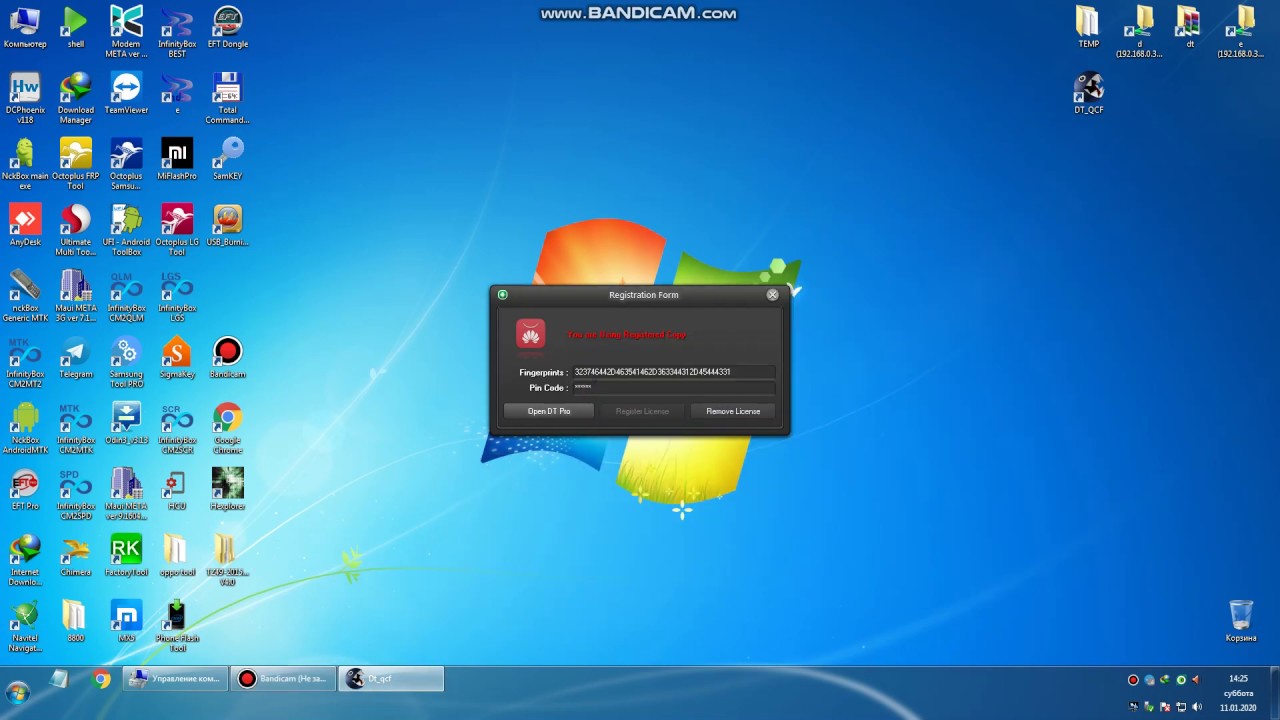This screenshot has width=1280, height=720.
Task: Select the Odin3_v3.13 shortcut
Action: [x=126, y=423]
